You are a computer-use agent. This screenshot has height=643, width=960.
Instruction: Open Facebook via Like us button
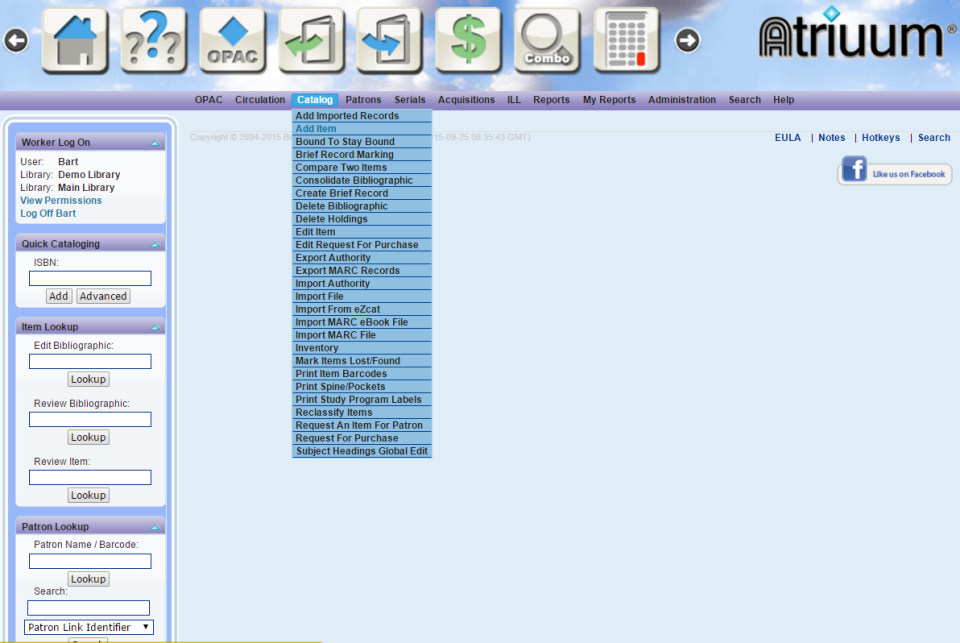894,172
